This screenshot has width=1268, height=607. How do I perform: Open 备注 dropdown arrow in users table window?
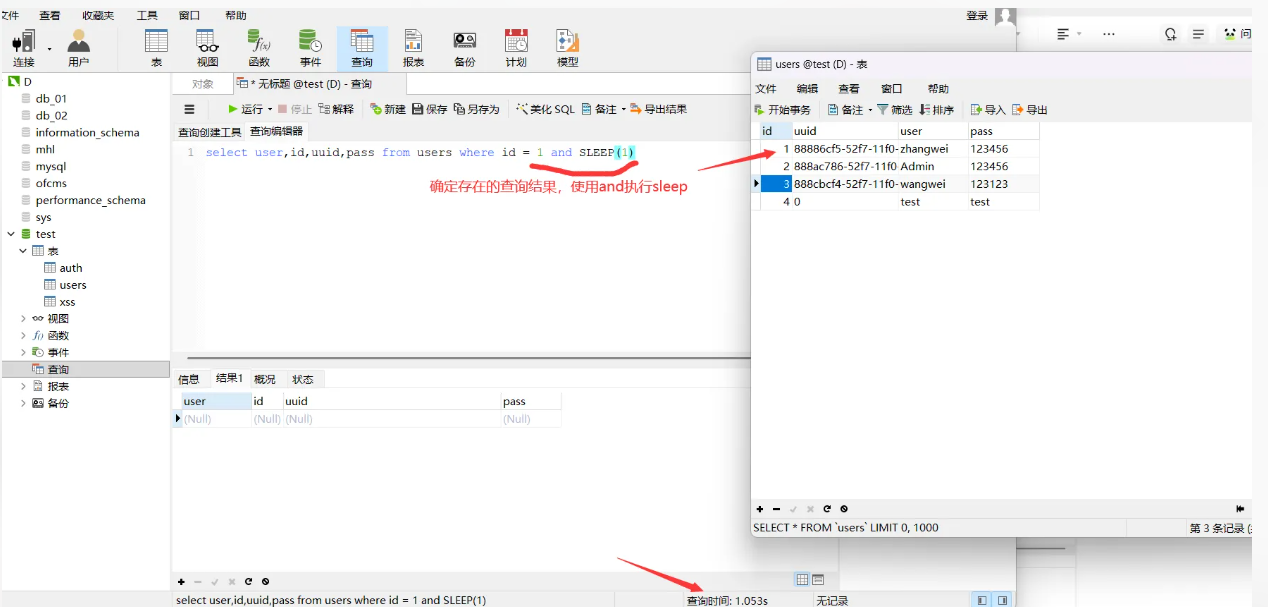pyautogui.click(x=870, y=110)
